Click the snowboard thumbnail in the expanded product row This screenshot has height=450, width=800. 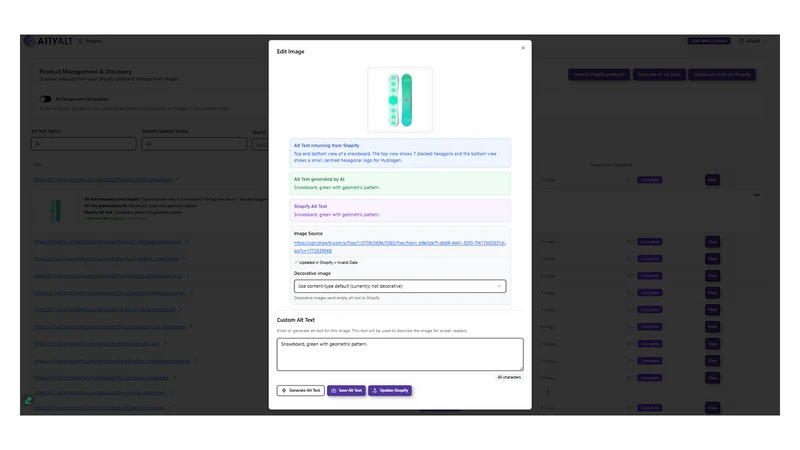[x=56, y=210]
